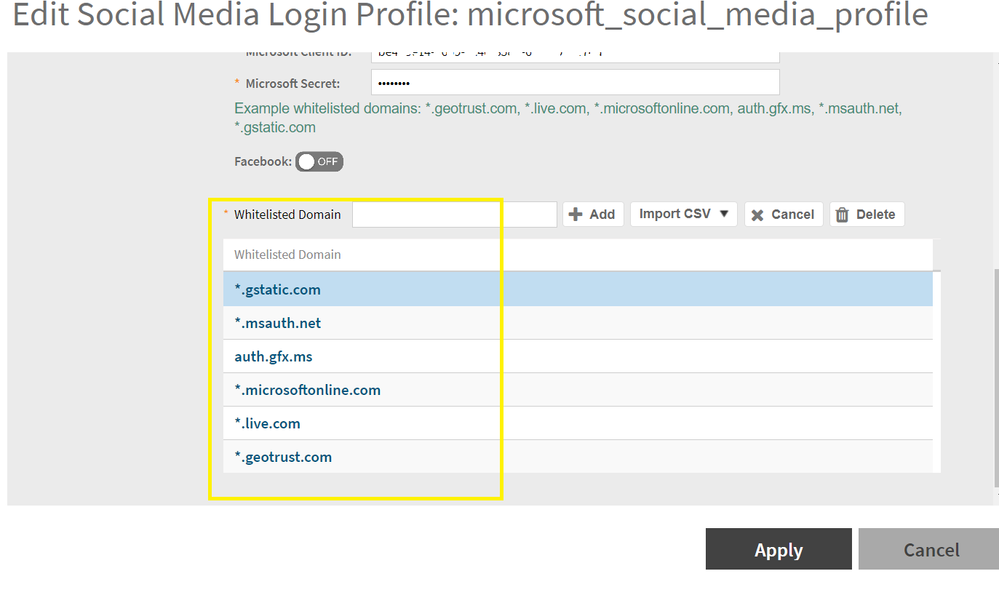Click the dialog's right-edge scrollbar
This screenshot has height=592, width=999.
[x=994, y=380]
